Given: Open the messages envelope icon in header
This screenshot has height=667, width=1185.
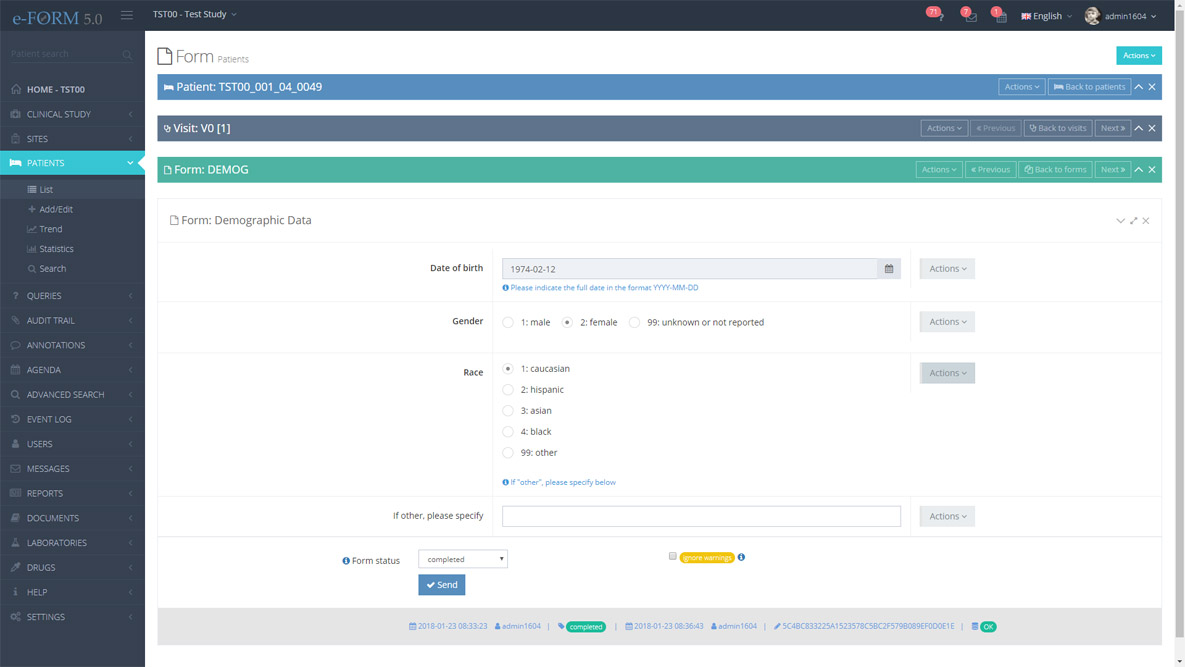Looking at the screenshot, I should click(x=970, y=16).
